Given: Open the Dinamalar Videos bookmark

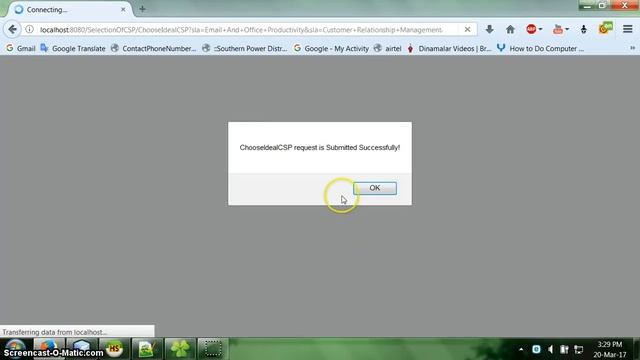Looking at the screenshot, I should pyautogui.click(x=449, y=49).
